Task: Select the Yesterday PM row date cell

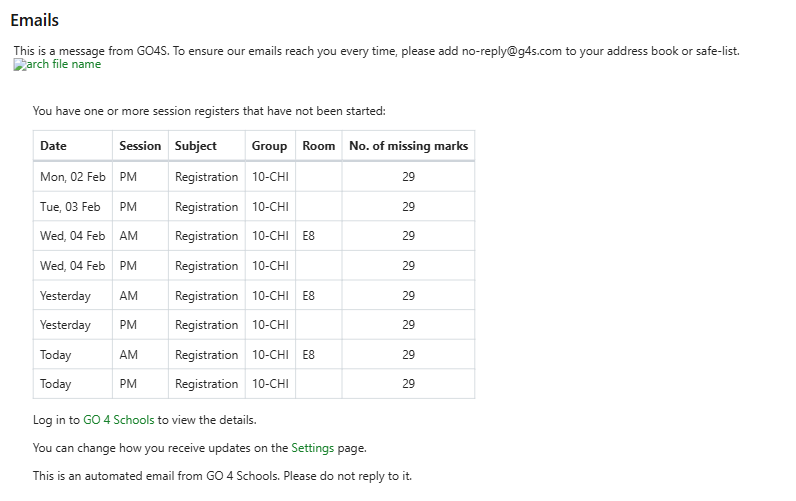Action: pos(65,325)
